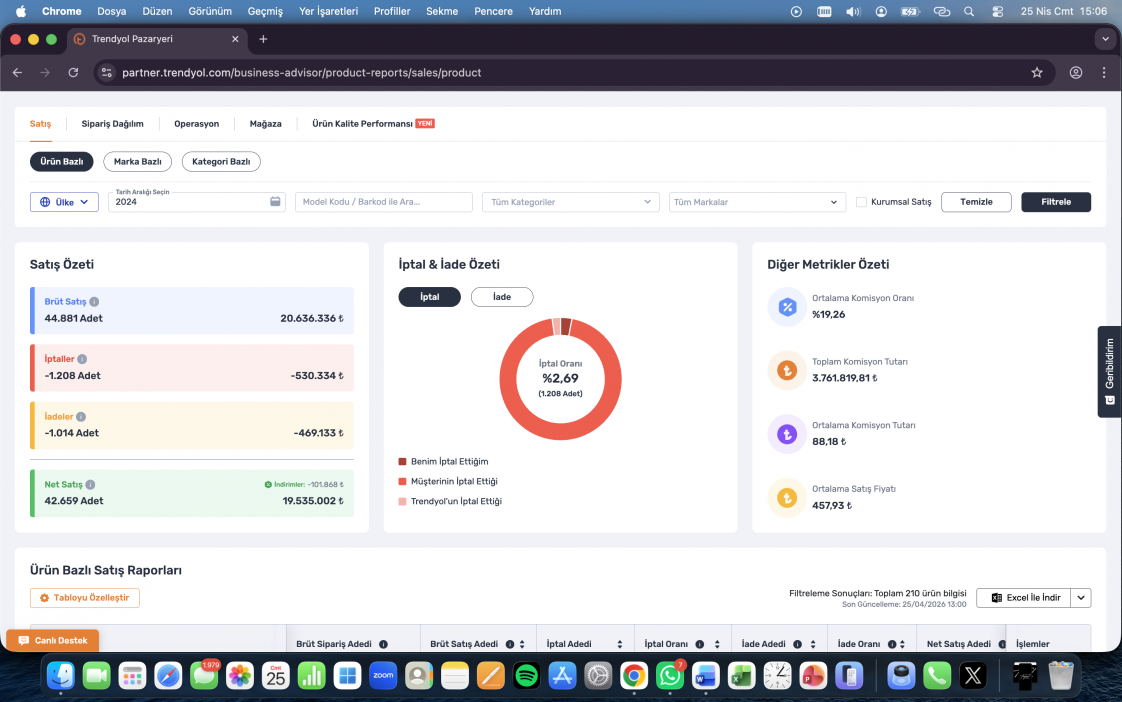Click the Ortalama Satış Fiyatı yellow lira icon
The width and height of the screenshot is (1122, 702).
click(787, 497)
